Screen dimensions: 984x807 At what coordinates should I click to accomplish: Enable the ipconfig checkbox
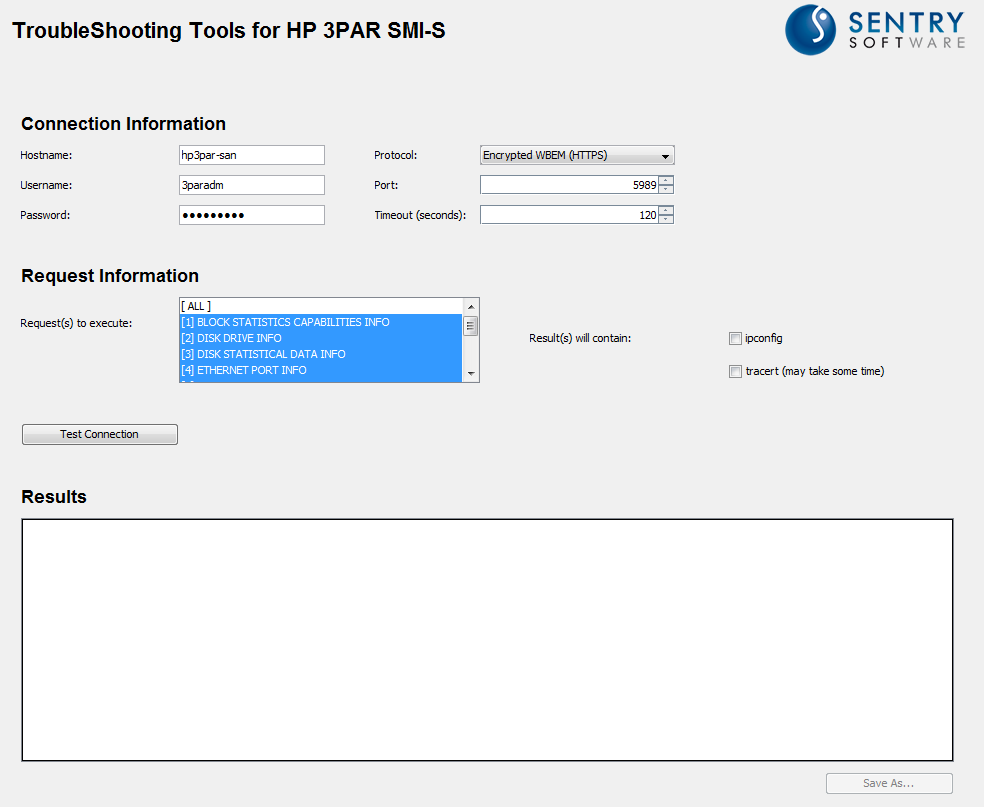pos(736,338)
